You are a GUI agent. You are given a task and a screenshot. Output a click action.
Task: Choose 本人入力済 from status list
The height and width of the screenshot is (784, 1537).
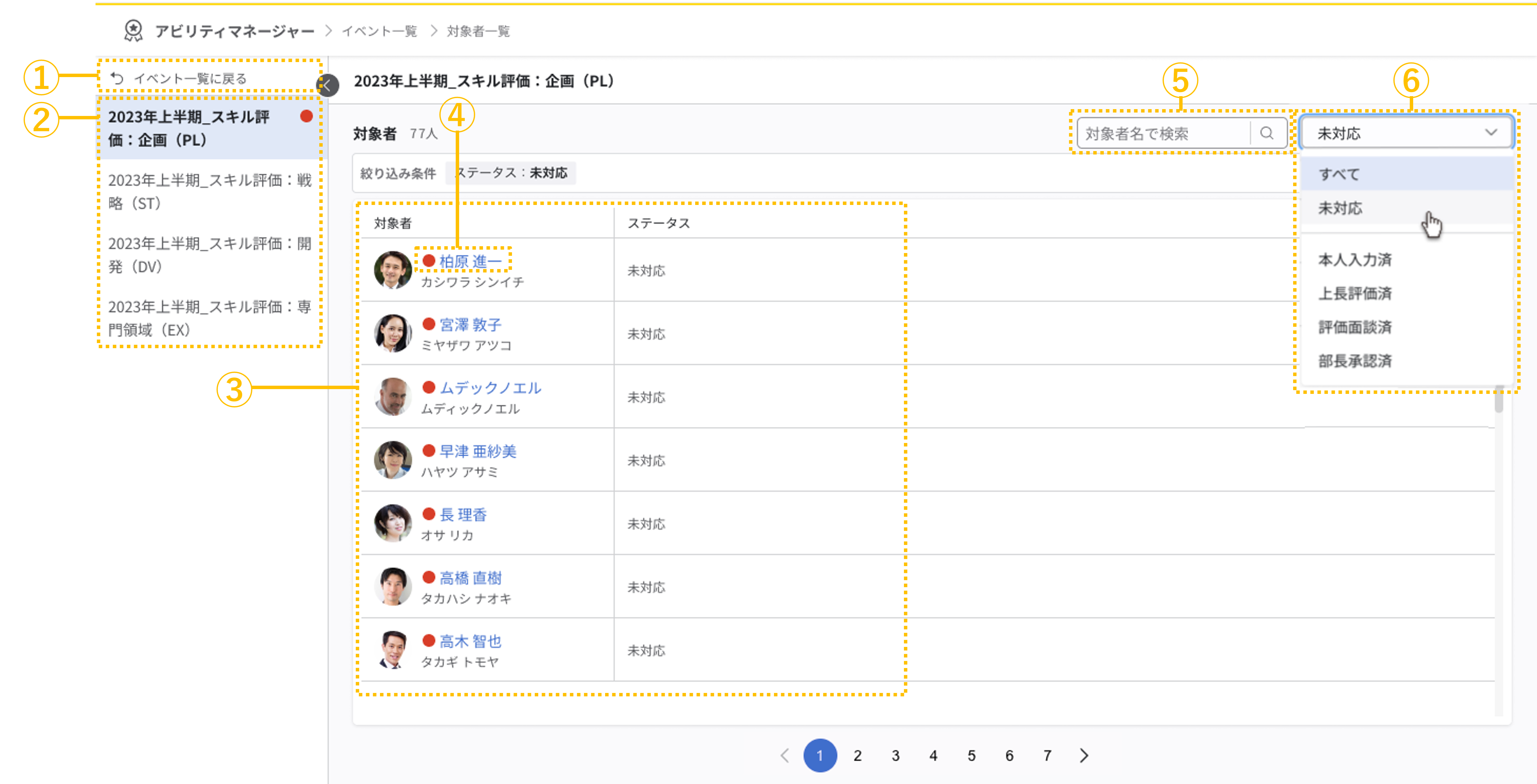coord(1355,260)
